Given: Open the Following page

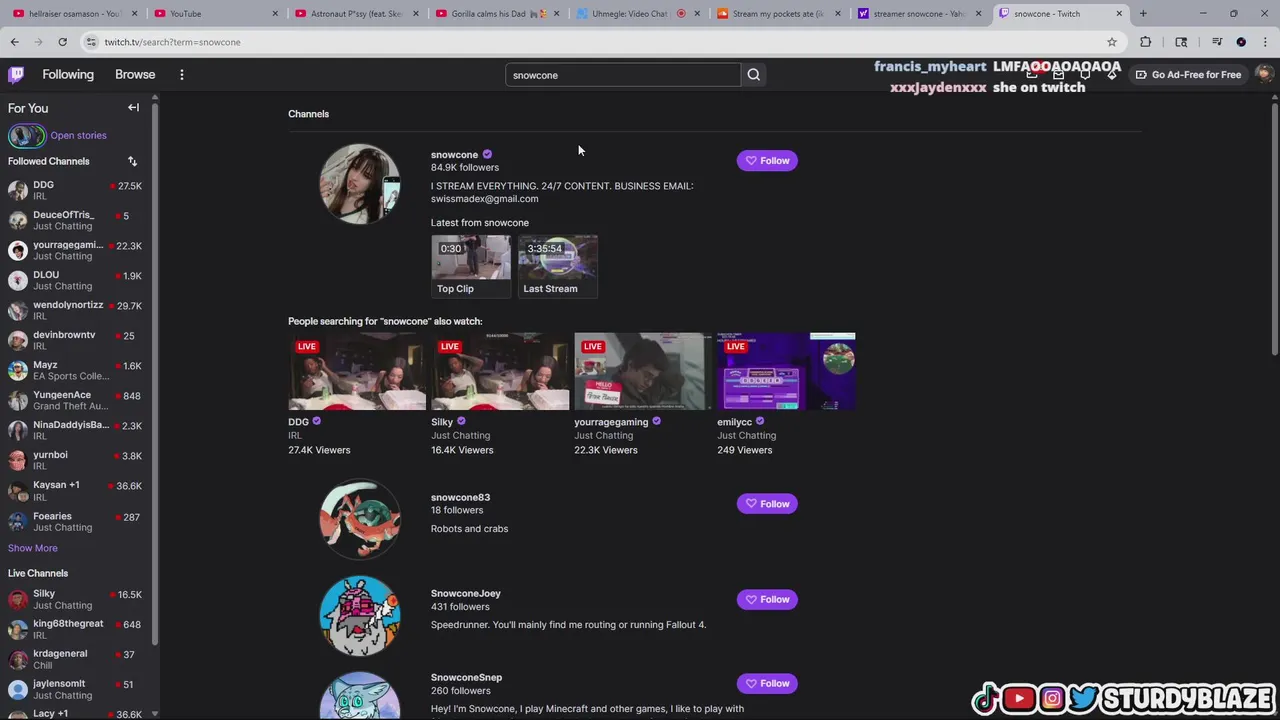Looking at the screenshot, I should tap(68, 75).
